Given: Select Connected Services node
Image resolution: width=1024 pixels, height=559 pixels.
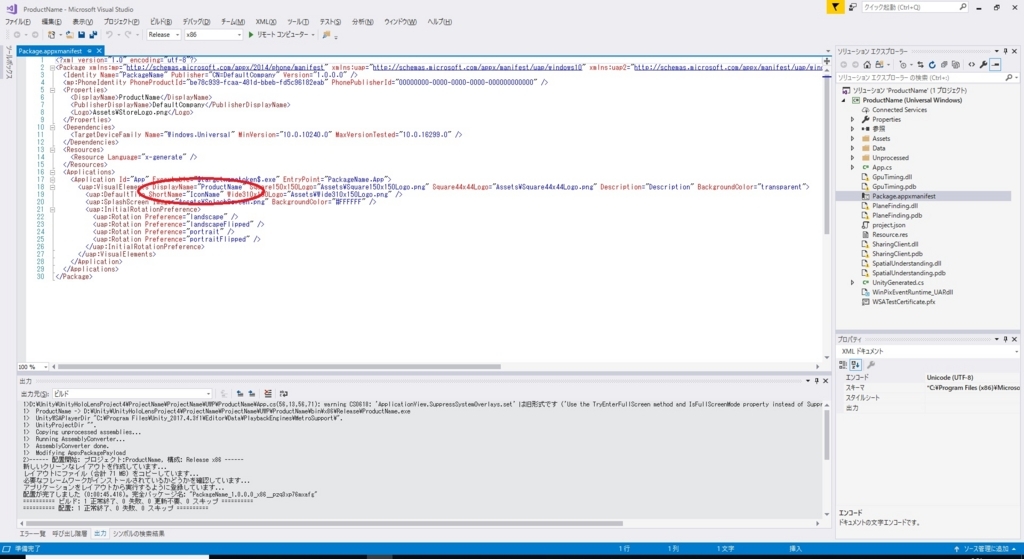Looking at the screenshot, I should click(899, 110).
